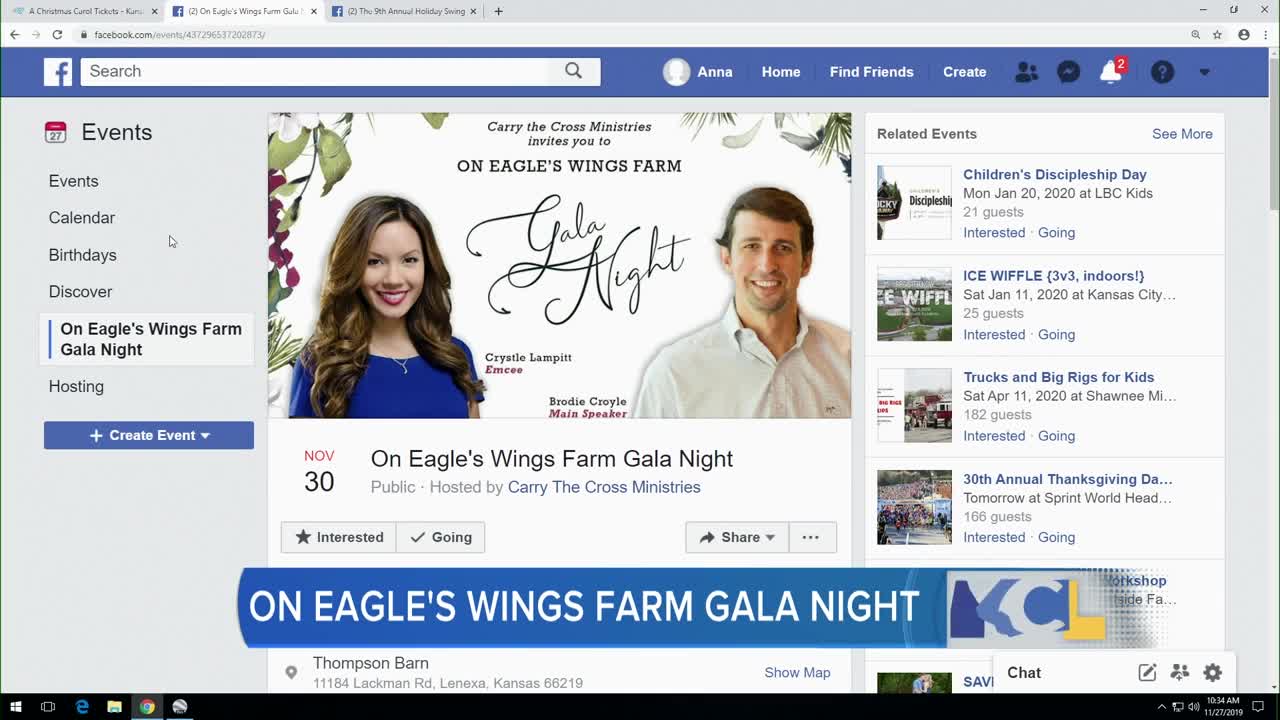Click the create group chat icon
The image size is (1280, 720).
pyautogui.click(x=1180, y=673)
